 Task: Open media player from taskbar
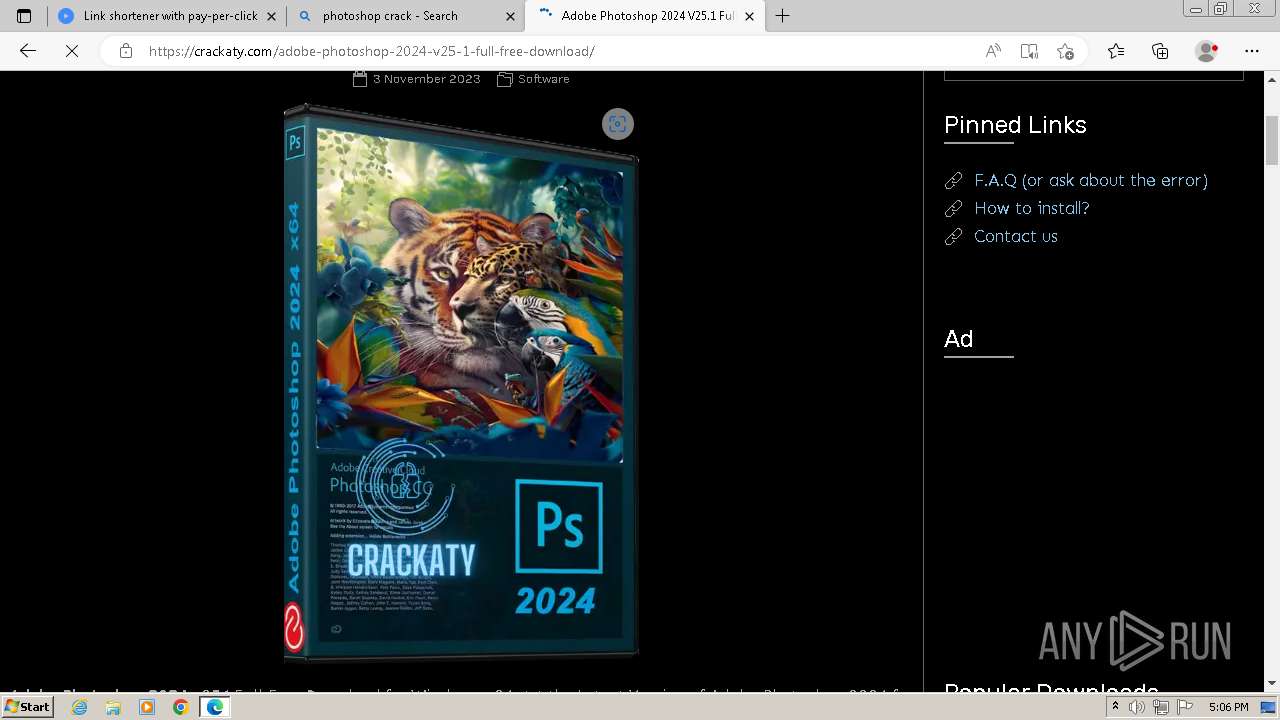tap(147, 707)
